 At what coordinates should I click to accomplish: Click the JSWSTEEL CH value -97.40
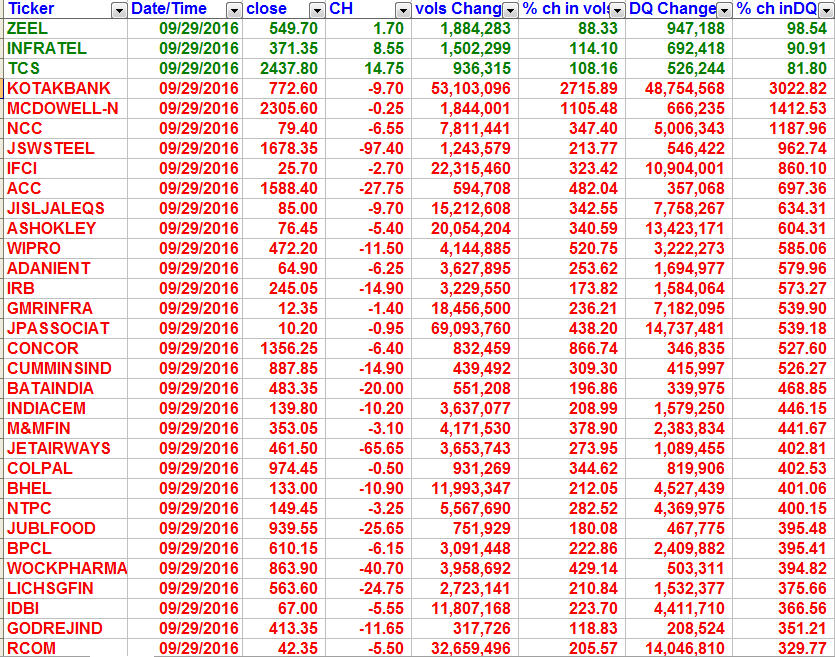click(x=381, y=148)
